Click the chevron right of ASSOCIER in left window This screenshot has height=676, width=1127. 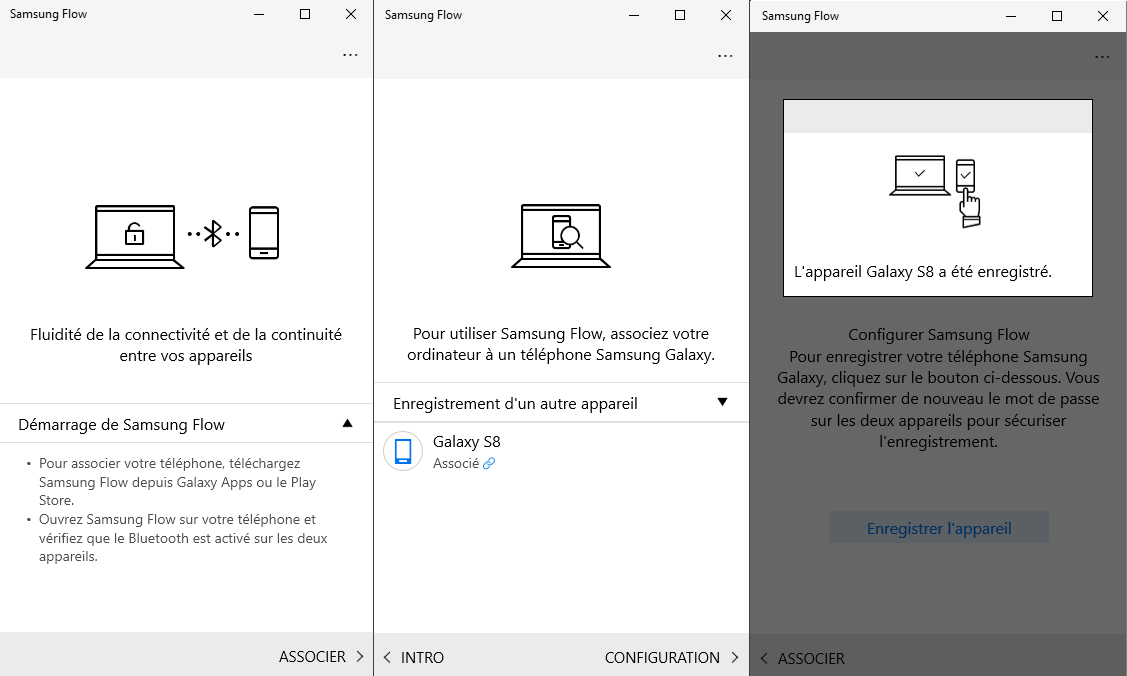[x=359, y=657]
